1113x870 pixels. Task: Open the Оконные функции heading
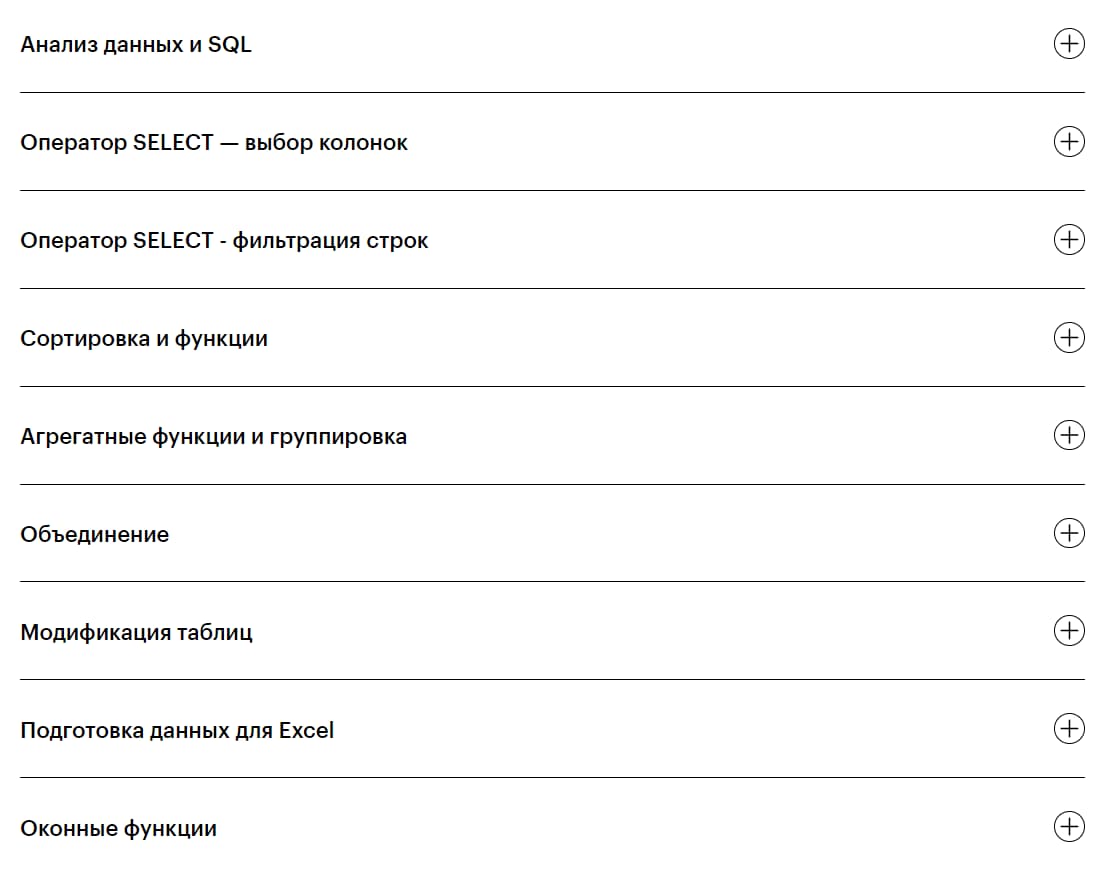coord(118,829)
